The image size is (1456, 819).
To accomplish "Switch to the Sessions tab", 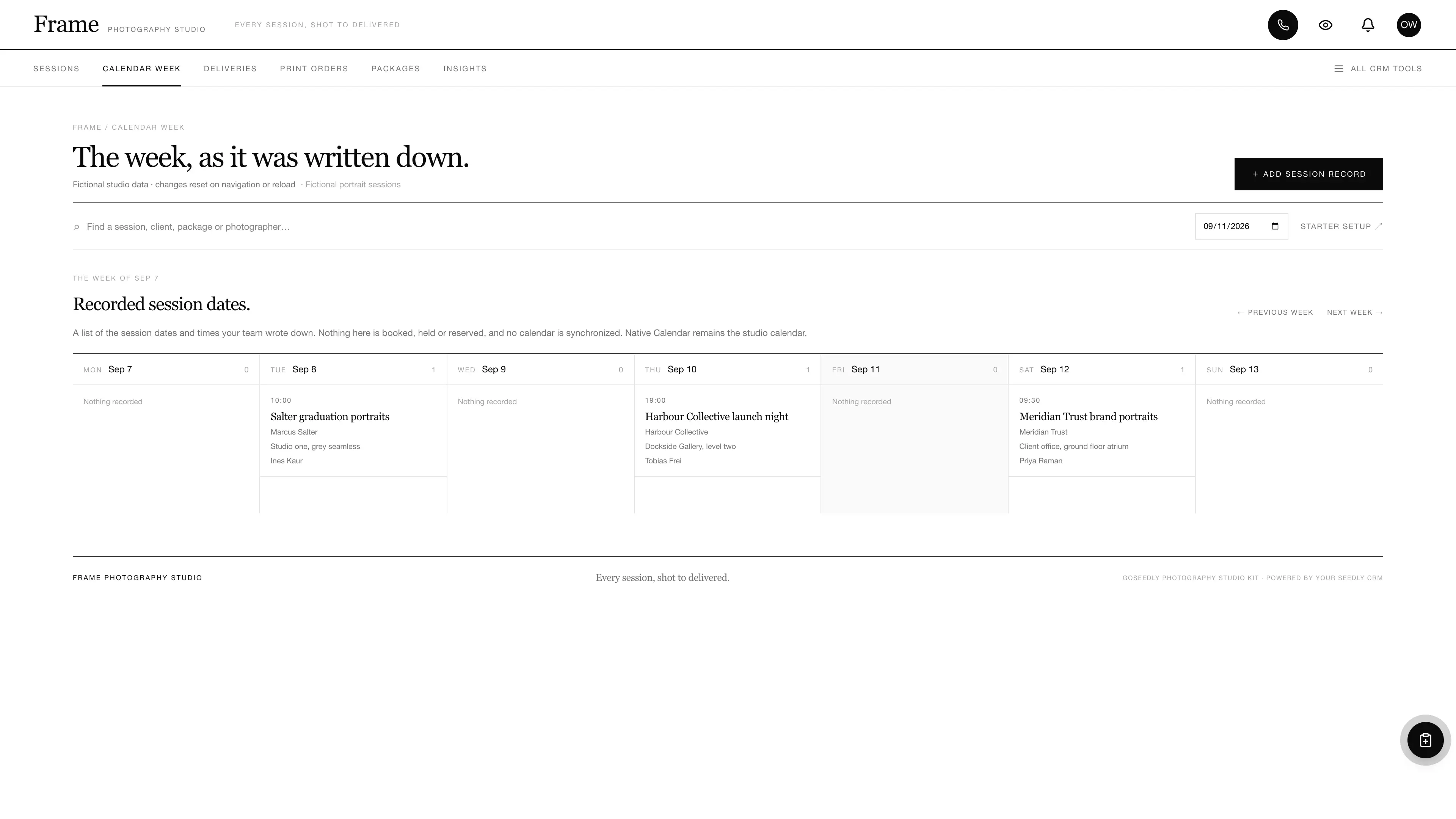I will 56,68.
